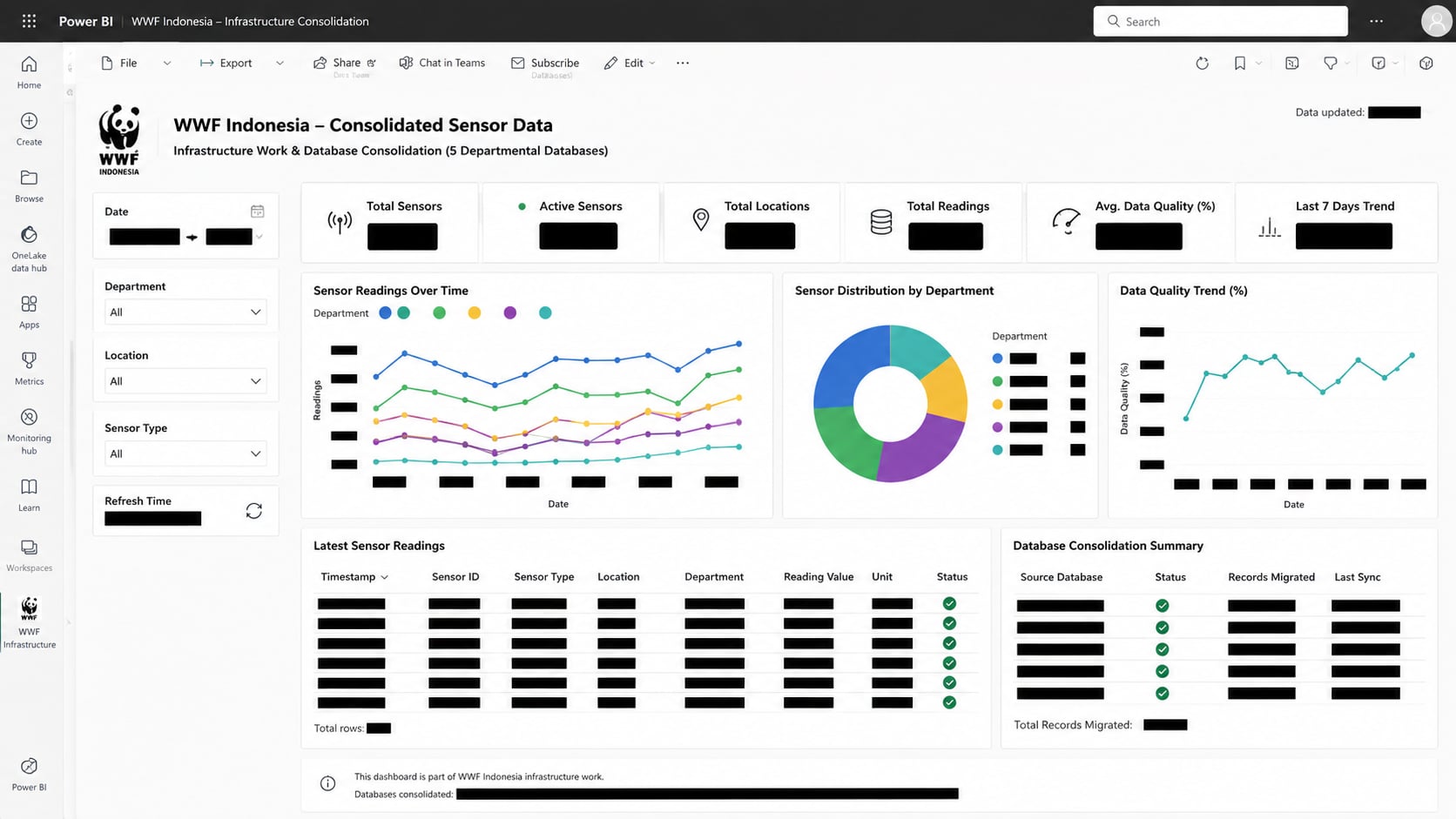Image resolution: width=1456 pixels, height=819 pixels.
Task: Open the Export menu
Action: (226, 63)
